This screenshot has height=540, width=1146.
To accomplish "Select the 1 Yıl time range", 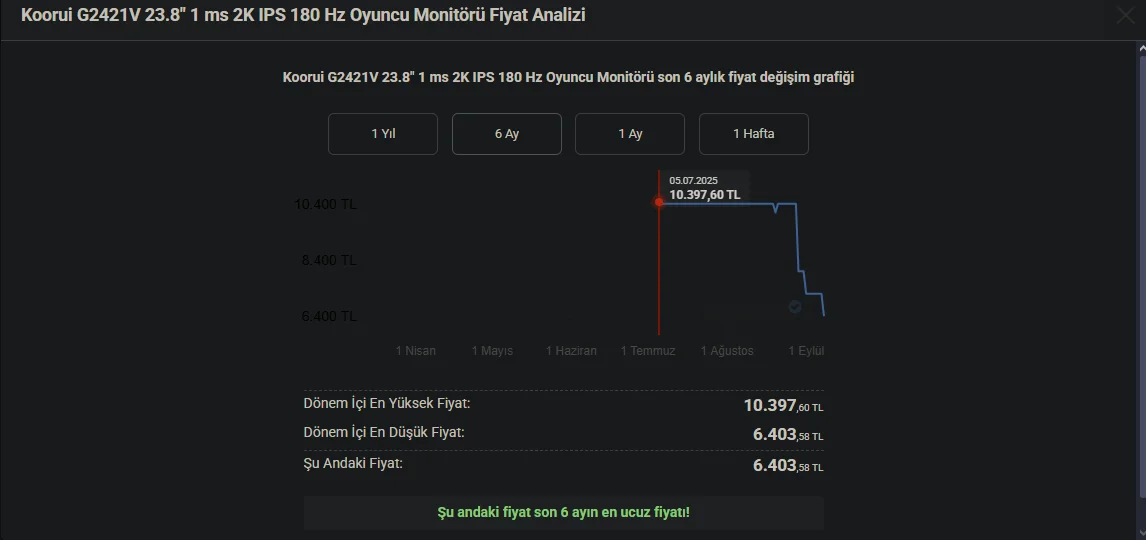I will click(383, 134).
